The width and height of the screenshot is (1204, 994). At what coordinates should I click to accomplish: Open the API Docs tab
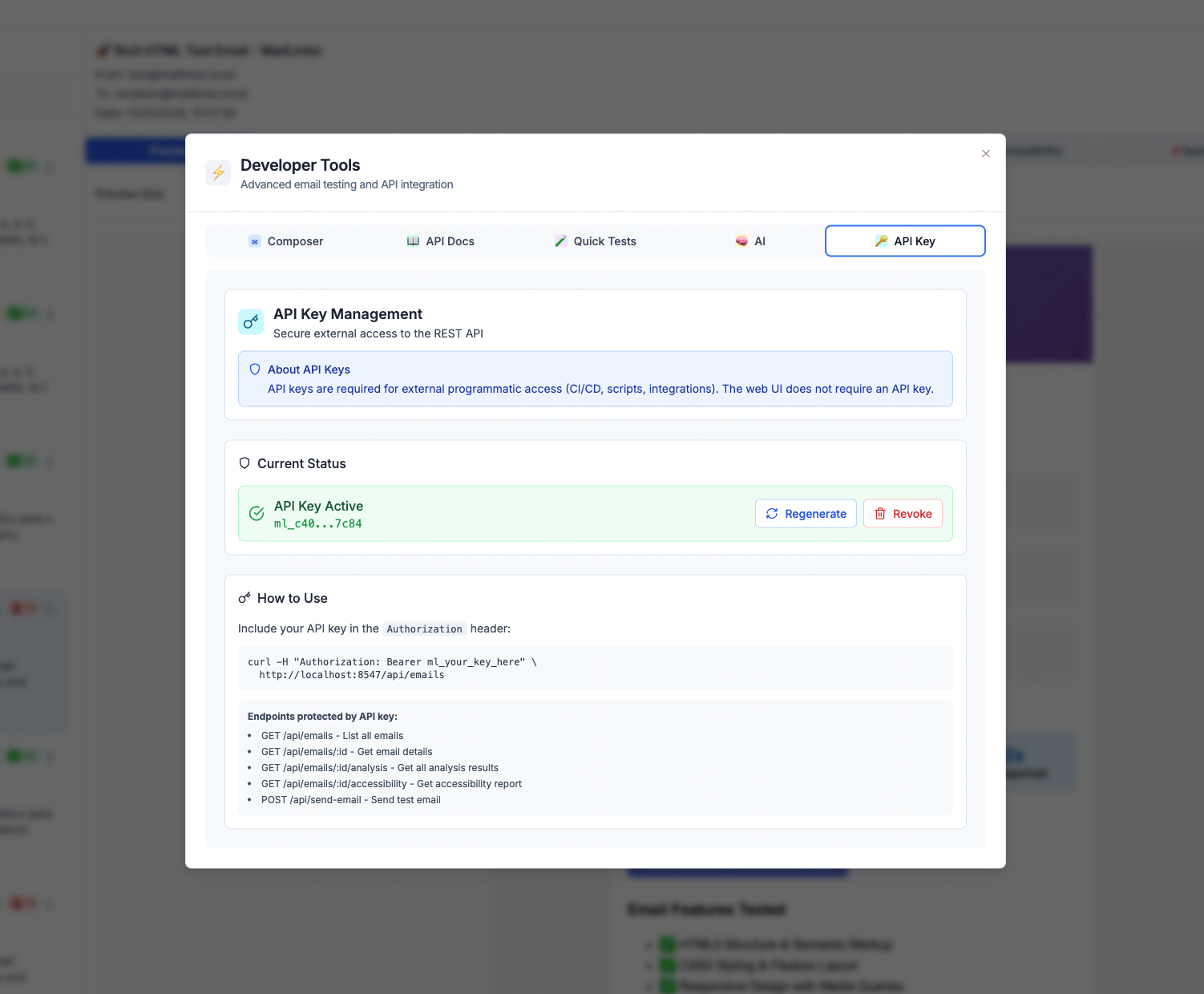point(440,241)
